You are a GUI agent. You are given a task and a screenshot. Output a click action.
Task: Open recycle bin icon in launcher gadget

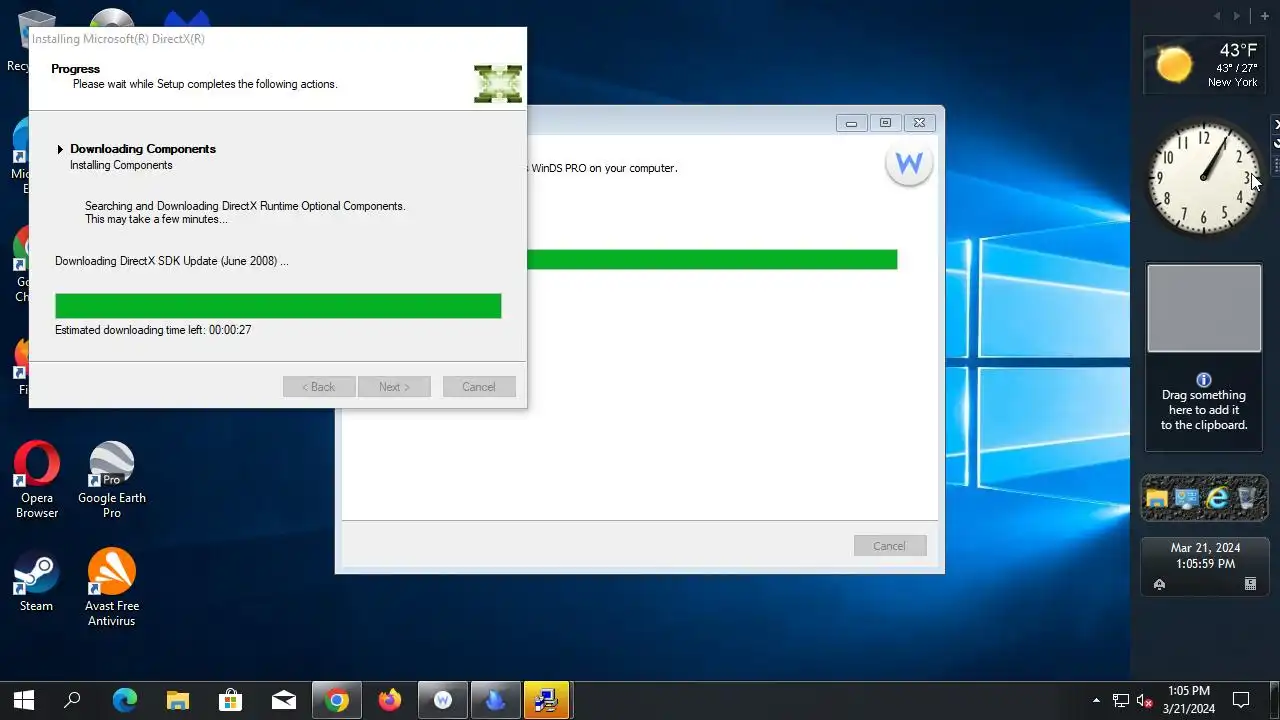pos(1247,498)
